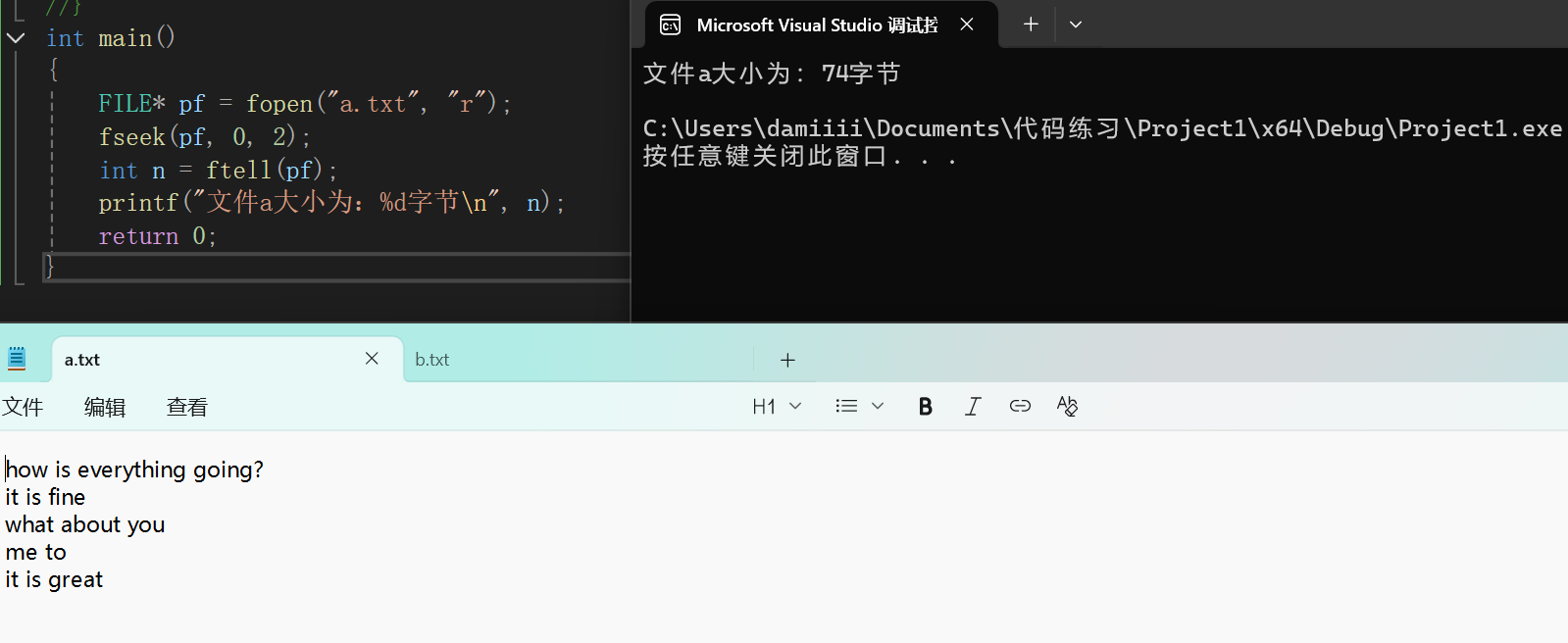Toggle italic formatting in Notepad

pyautogui.click(x=972, y=407)
